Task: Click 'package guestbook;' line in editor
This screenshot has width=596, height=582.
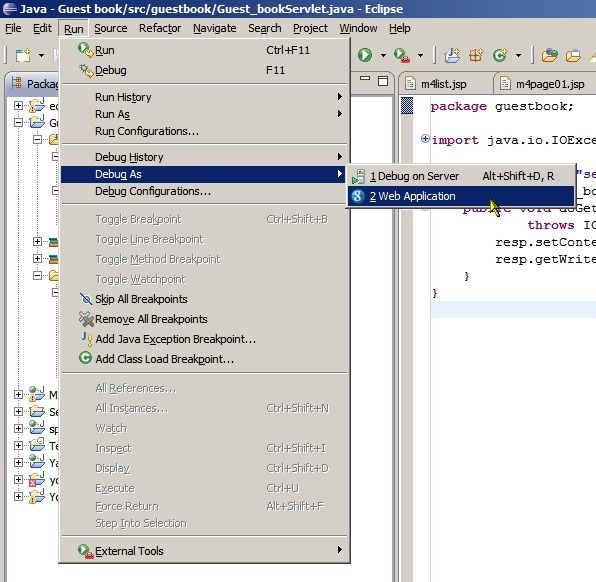Action: click(x=502, y=106)
